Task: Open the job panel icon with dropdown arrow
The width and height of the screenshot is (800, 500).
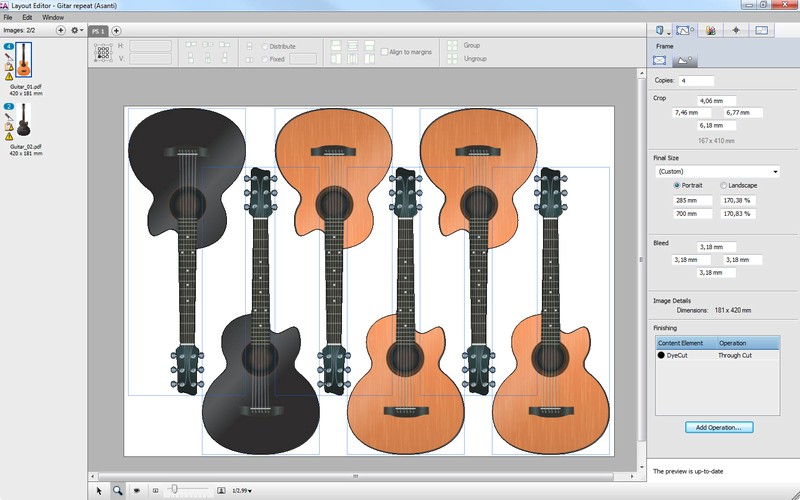Action: click(x=662, y=31)
